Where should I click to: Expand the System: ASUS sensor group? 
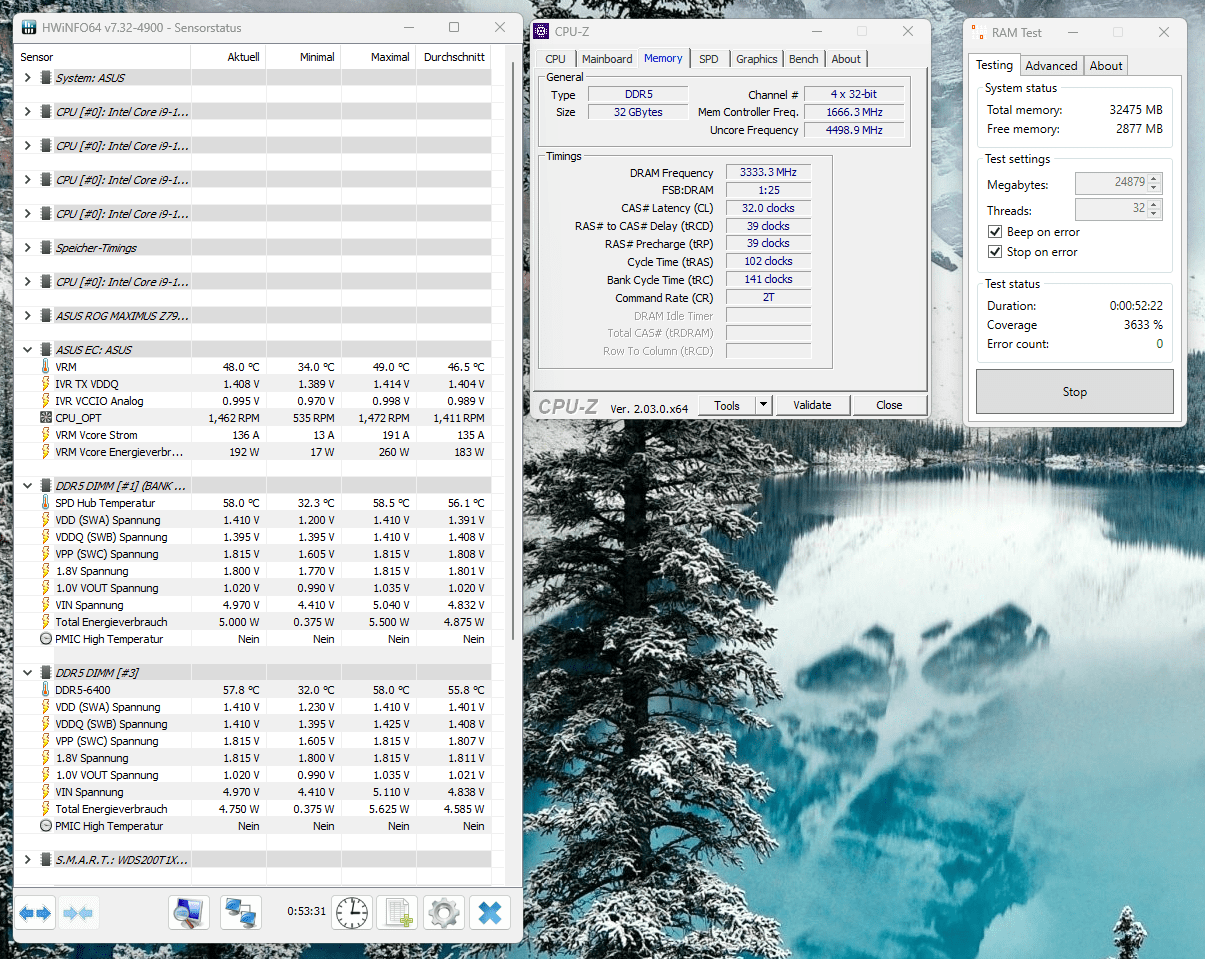(x=28, y=78)
